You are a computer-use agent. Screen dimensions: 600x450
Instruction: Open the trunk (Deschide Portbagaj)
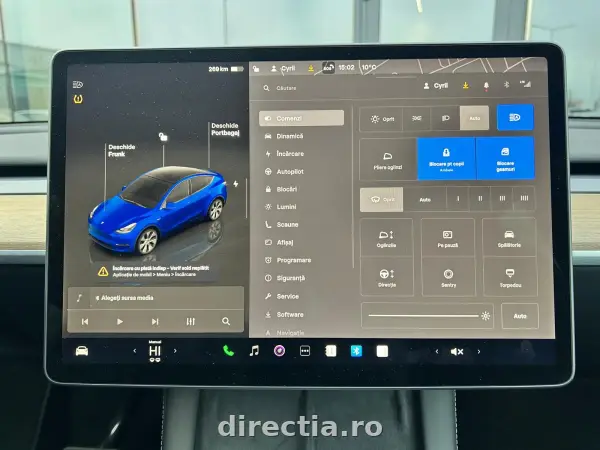pos(225,129)
